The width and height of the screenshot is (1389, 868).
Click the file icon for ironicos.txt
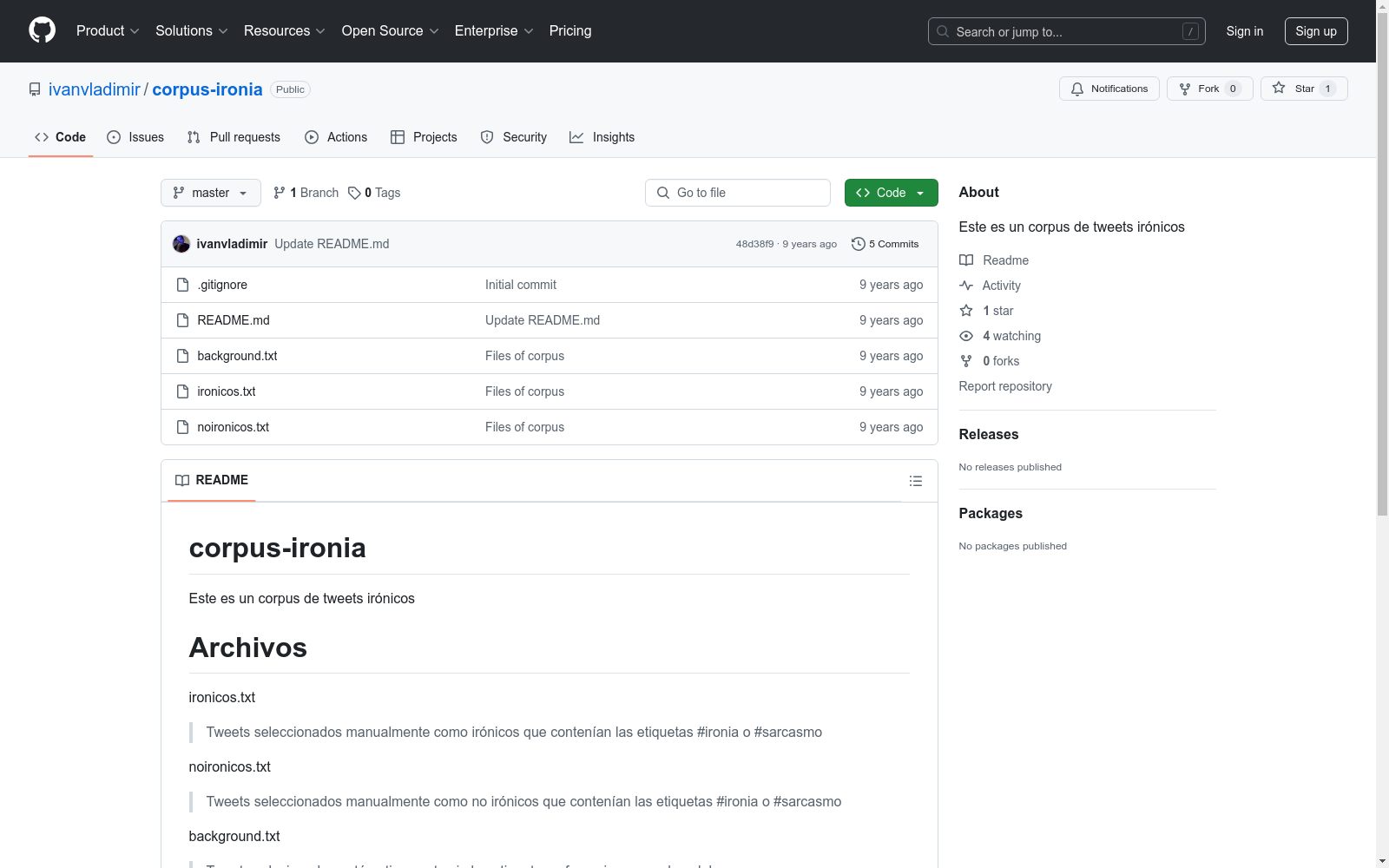[x=182, y=391]
